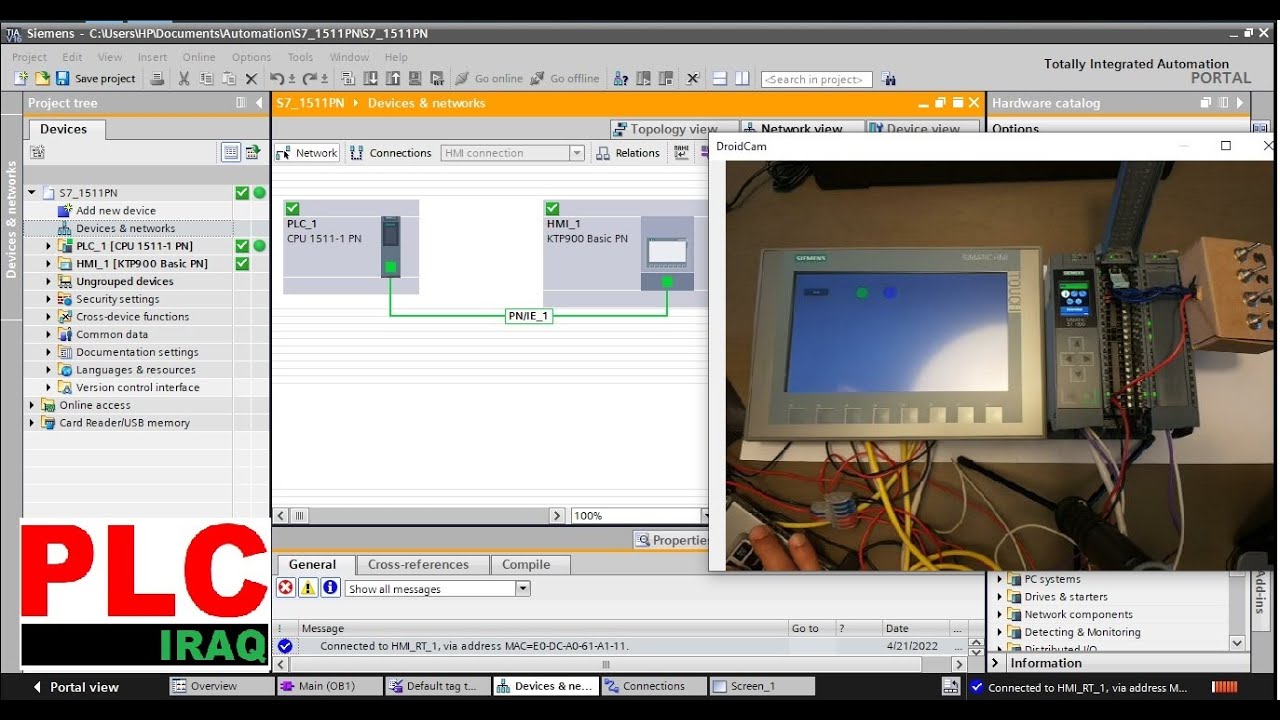This screenshot has width=1280, height=720.
Task: Click the Save project button
Action: (x=96, y=78)
